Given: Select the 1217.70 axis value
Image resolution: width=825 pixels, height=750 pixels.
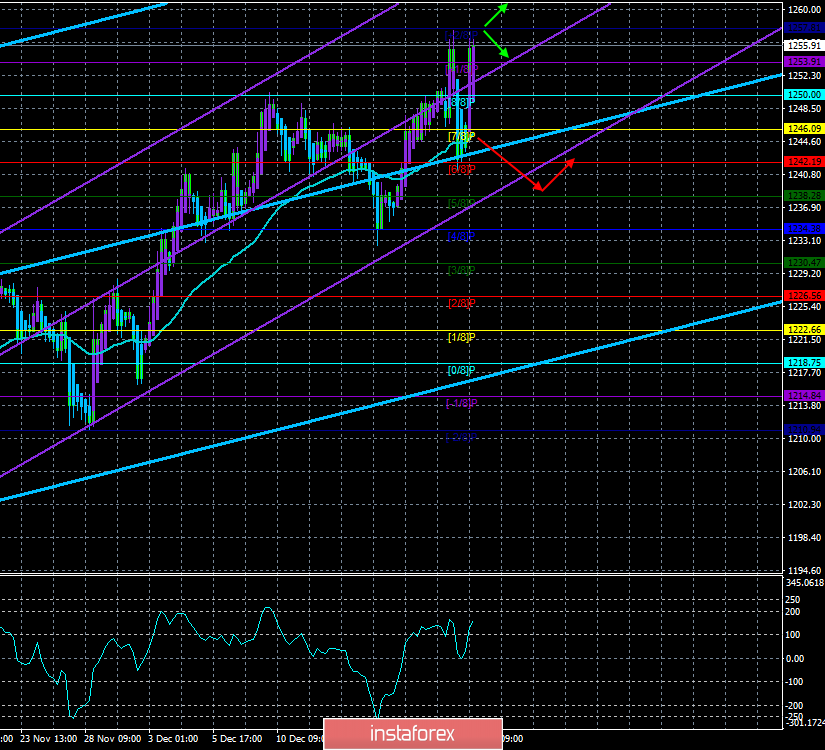Looking at the screenshot, I should click(x=804, y=373).
